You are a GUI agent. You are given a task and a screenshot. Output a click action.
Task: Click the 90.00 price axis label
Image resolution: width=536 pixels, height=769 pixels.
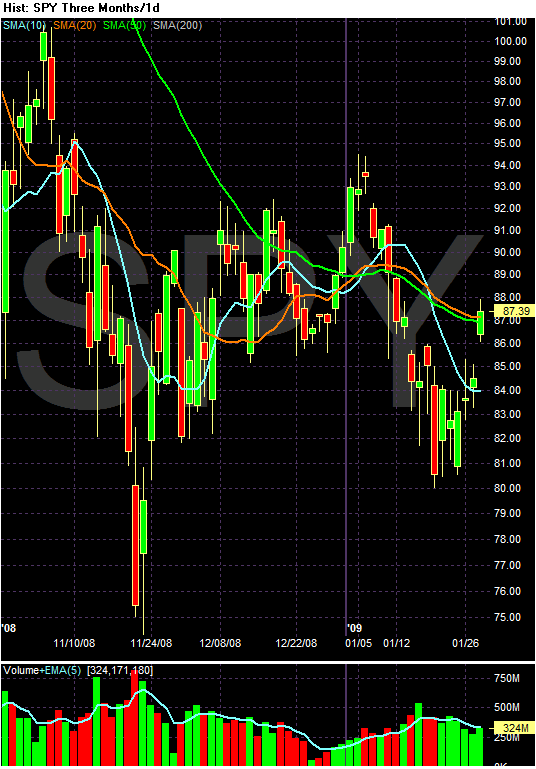(x=508, y=252)
